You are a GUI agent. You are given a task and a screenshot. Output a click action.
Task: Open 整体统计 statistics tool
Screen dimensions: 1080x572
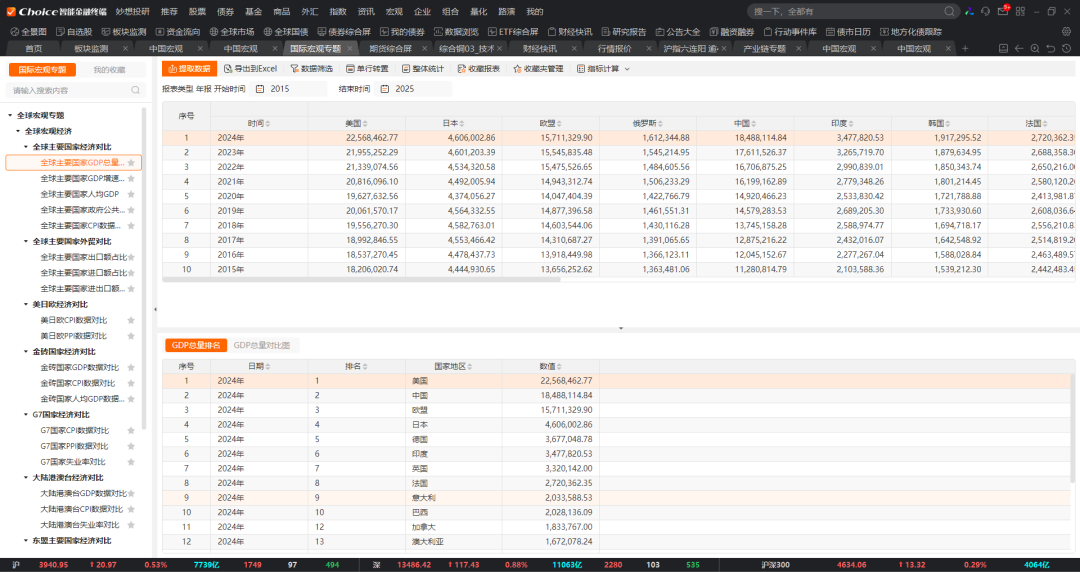pos(406,69)
